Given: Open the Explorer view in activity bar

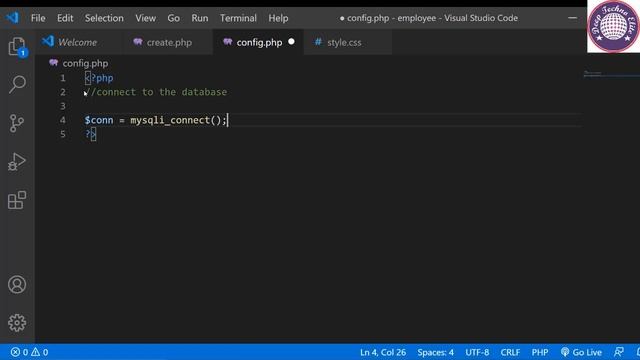Looking at the screenshot, I should (17, 47).
